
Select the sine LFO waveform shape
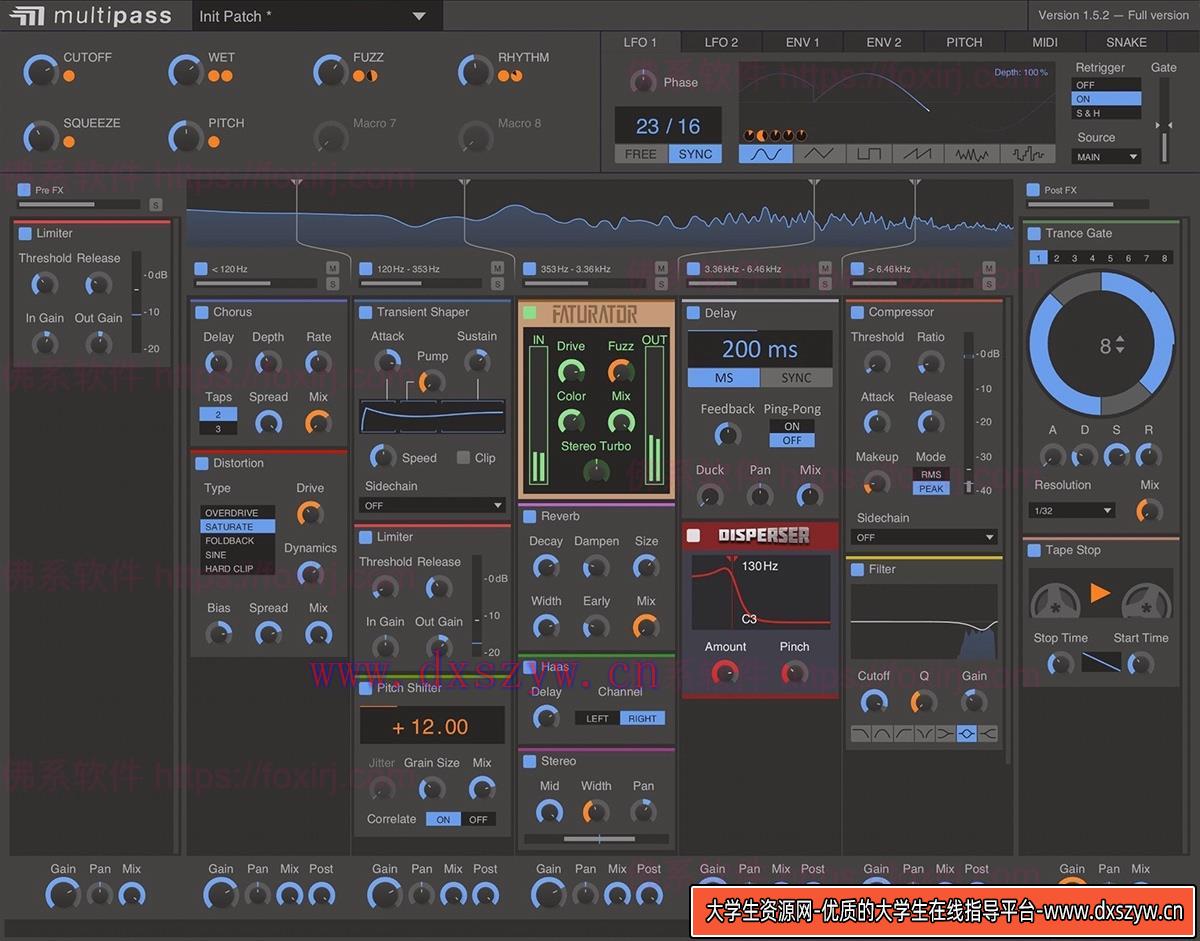(766, 154)
